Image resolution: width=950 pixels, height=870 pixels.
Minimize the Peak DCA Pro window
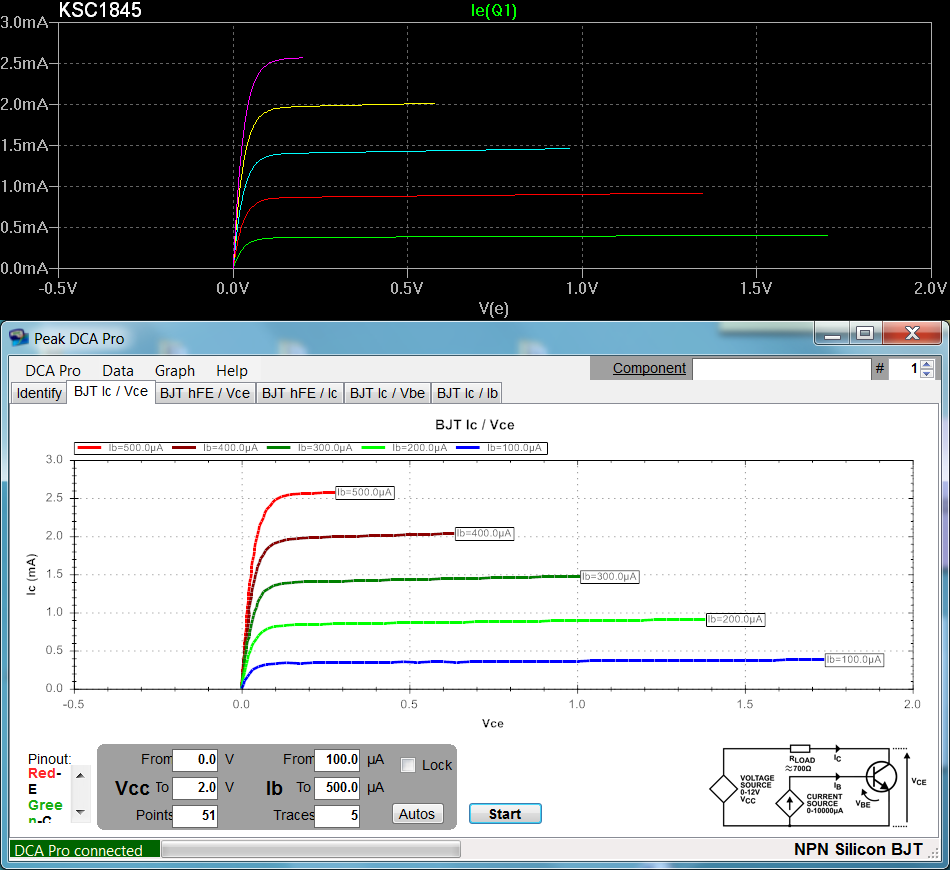coord(832,333)
